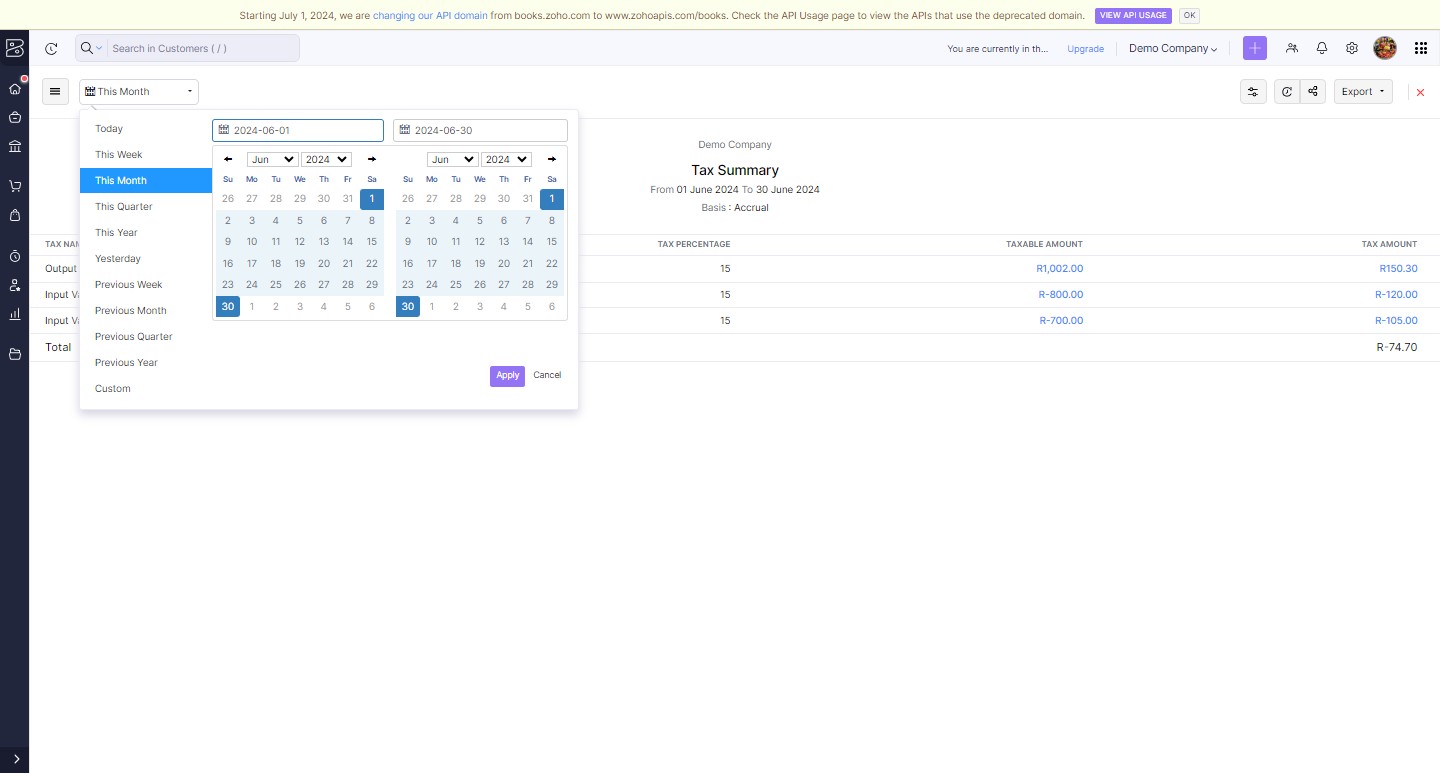Open the Home dashboard from the sidebar
The width and height of the screenshot is (1440, 773).
tap(15, 88)
